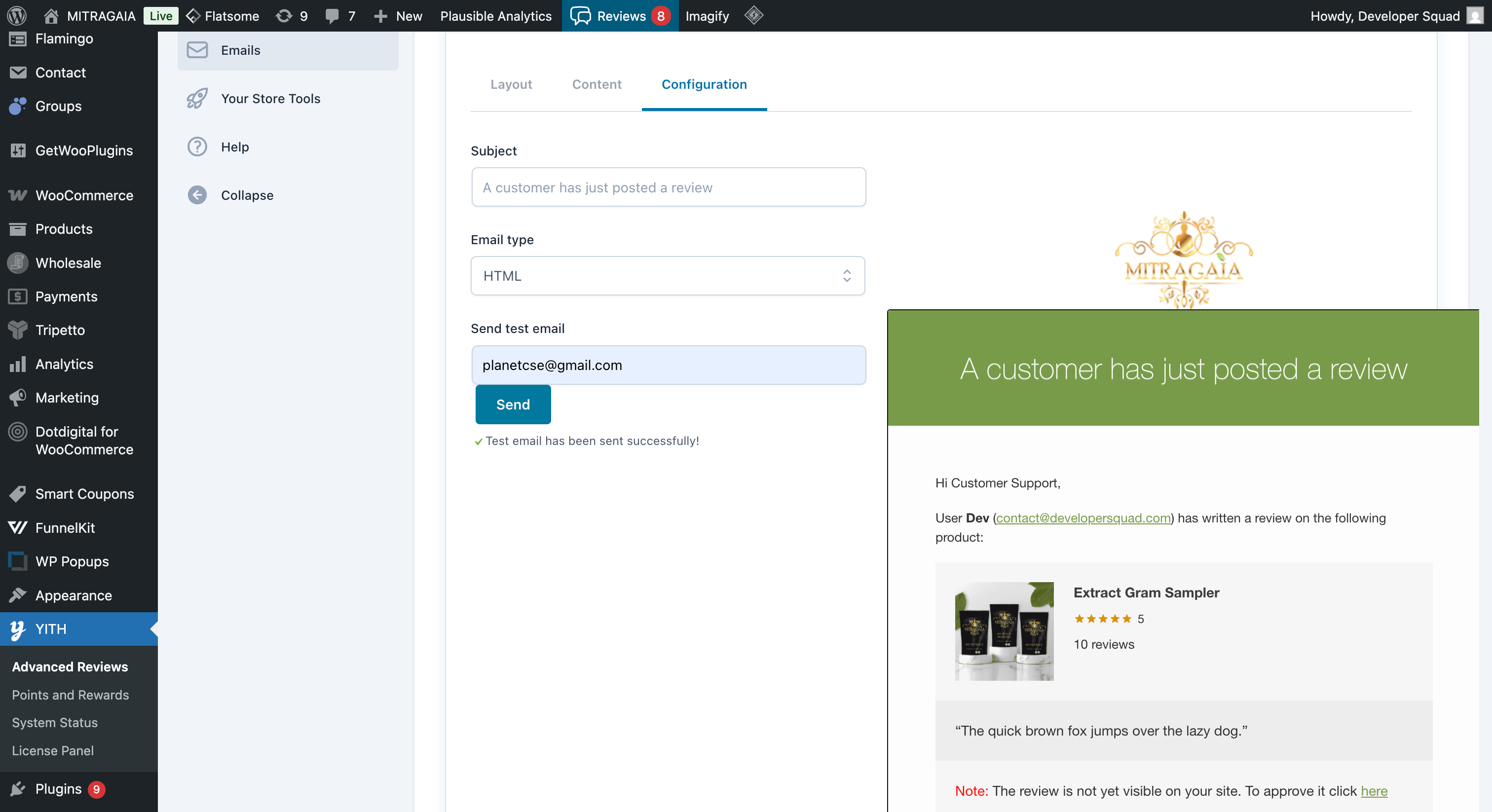Click the FunnelKit logo icon
This screenshot has height=812, width=1492.
tap(18, 528)
